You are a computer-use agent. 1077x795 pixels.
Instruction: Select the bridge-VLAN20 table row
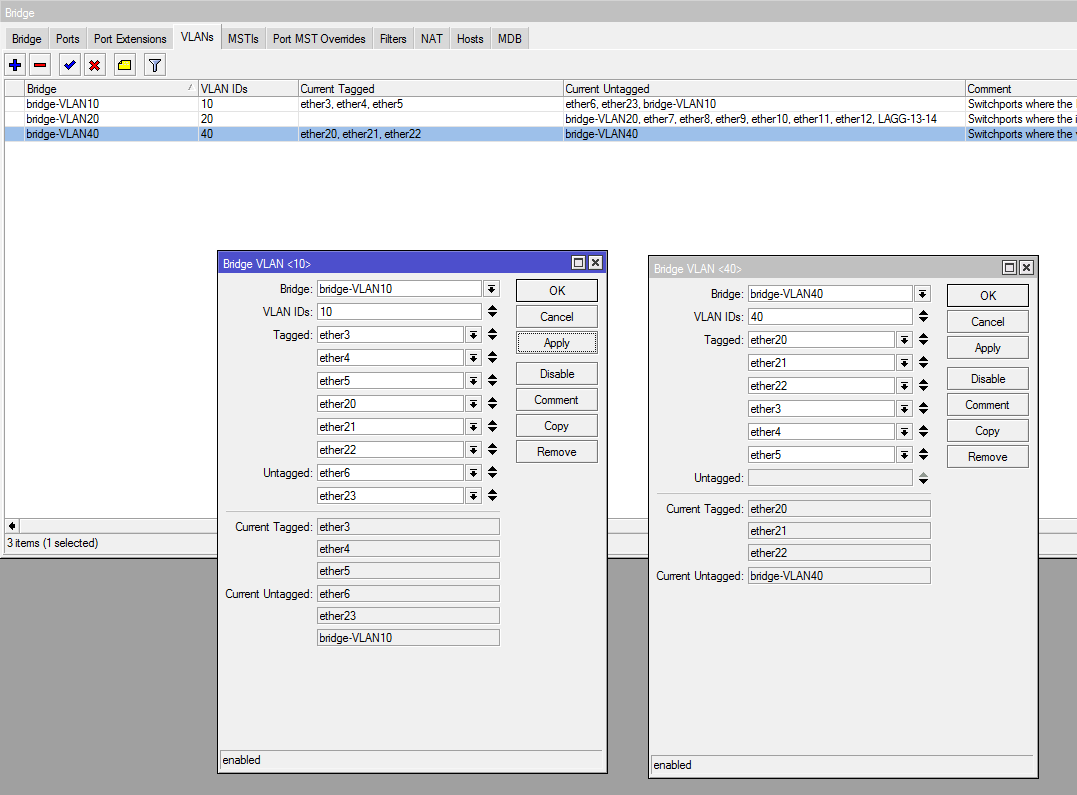(x=100, y=119)
